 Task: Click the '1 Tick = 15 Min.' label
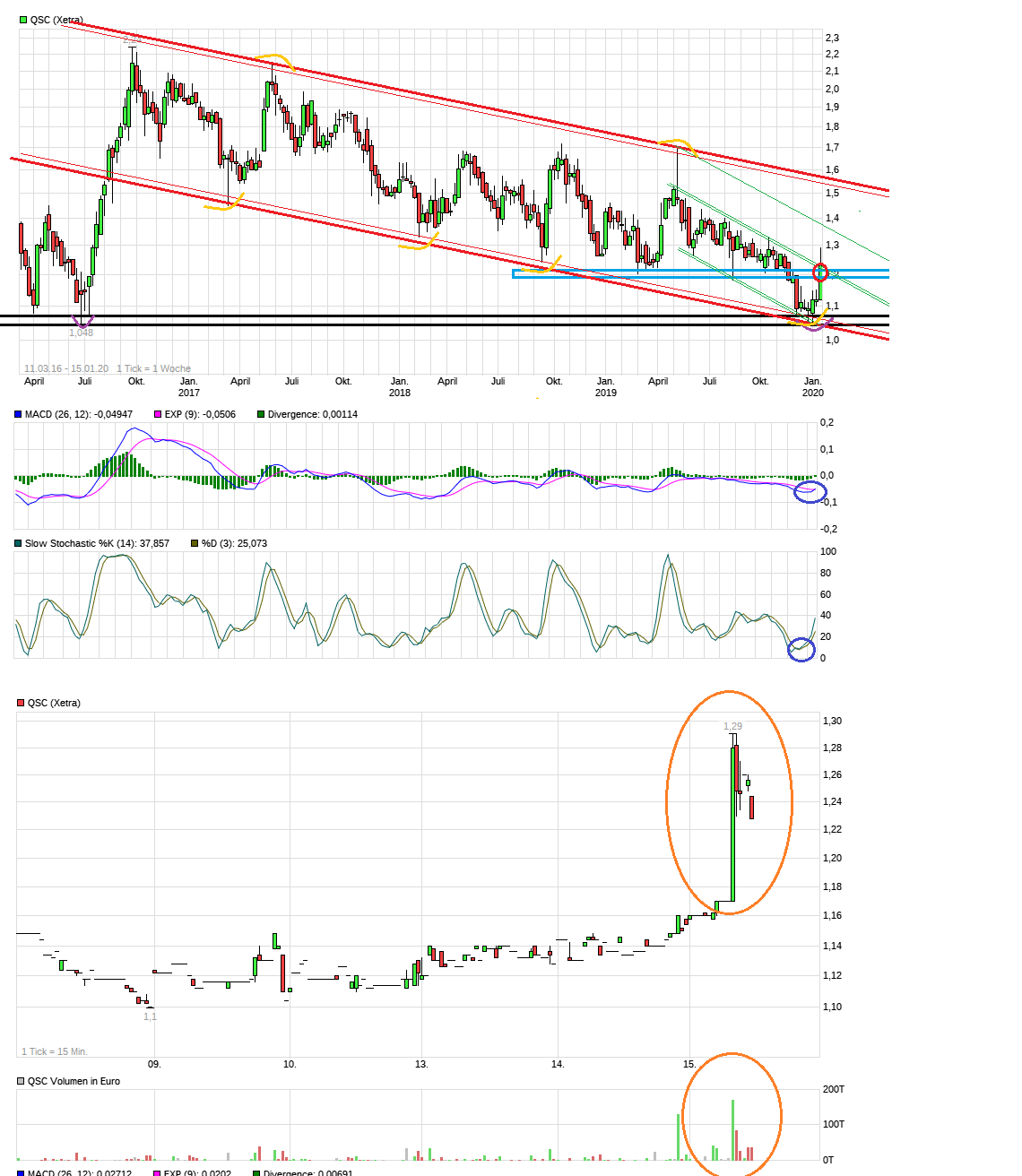[55, 1051]
